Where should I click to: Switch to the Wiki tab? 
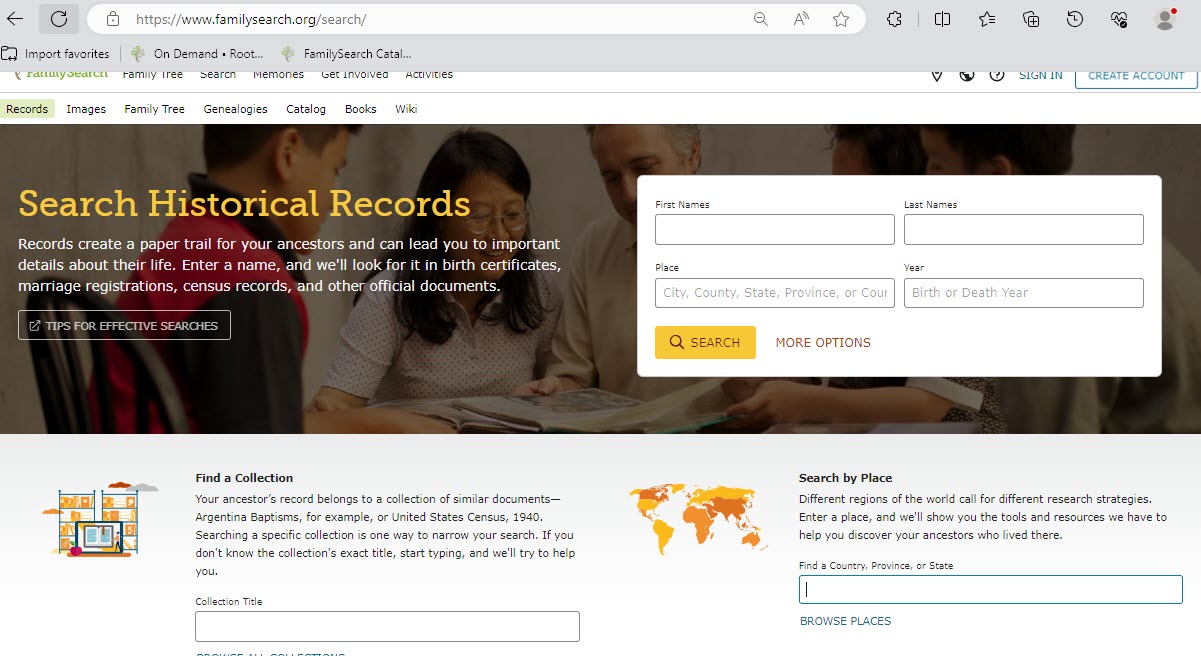pyautogui.click(x=406, y=109)
